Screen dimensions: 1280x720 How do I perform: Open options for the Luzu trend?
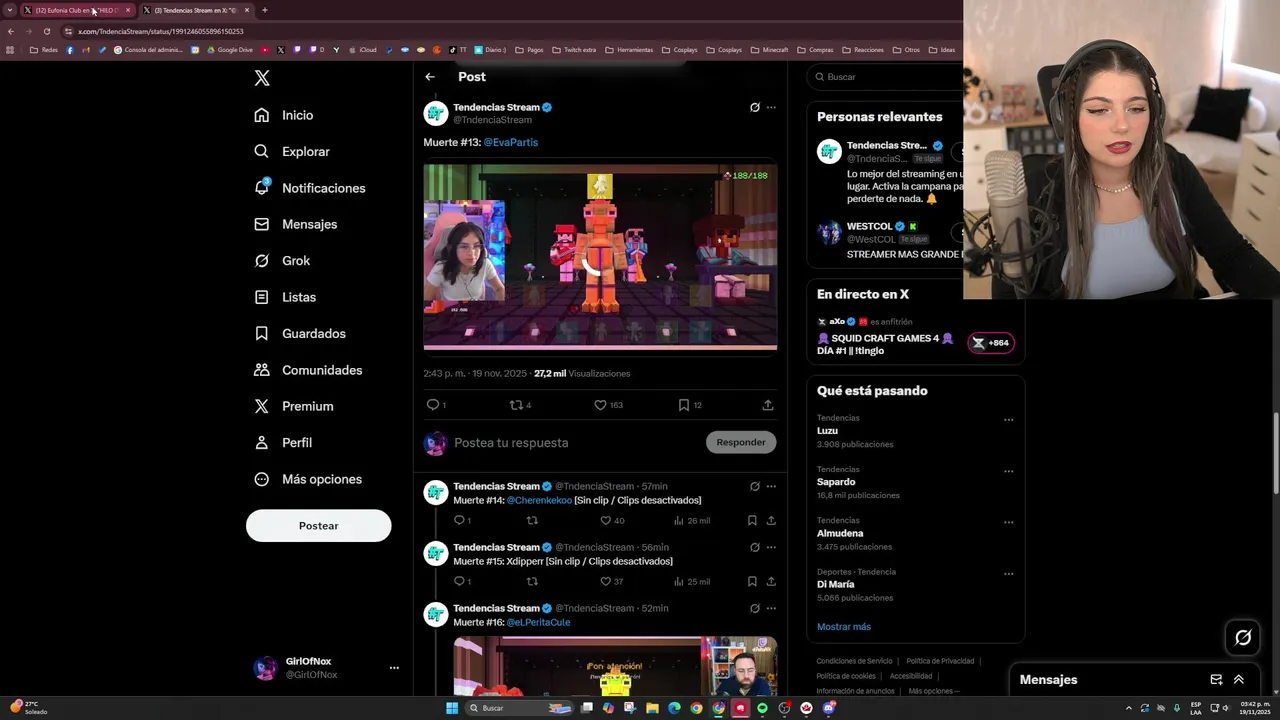(1008, 420)
